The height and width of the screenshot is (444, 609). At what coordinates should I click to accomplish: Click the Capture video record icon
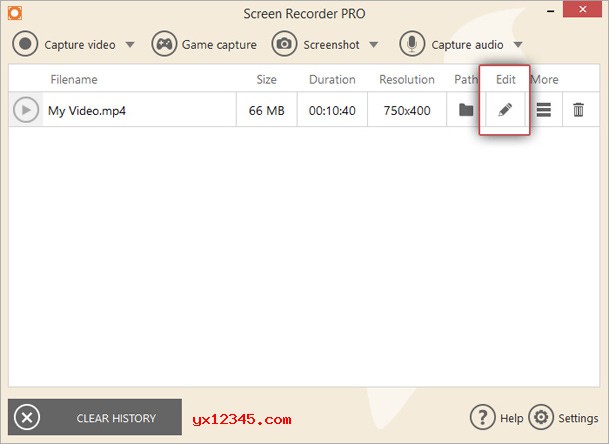[25, 44]
